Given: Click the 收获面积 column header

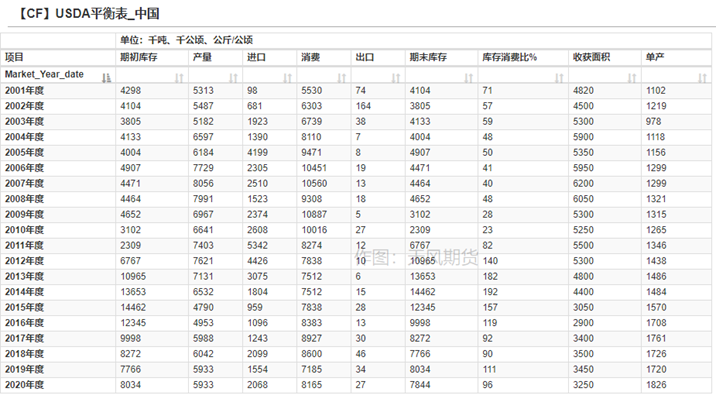Looking at the screenshot, I should click(605, 57).
